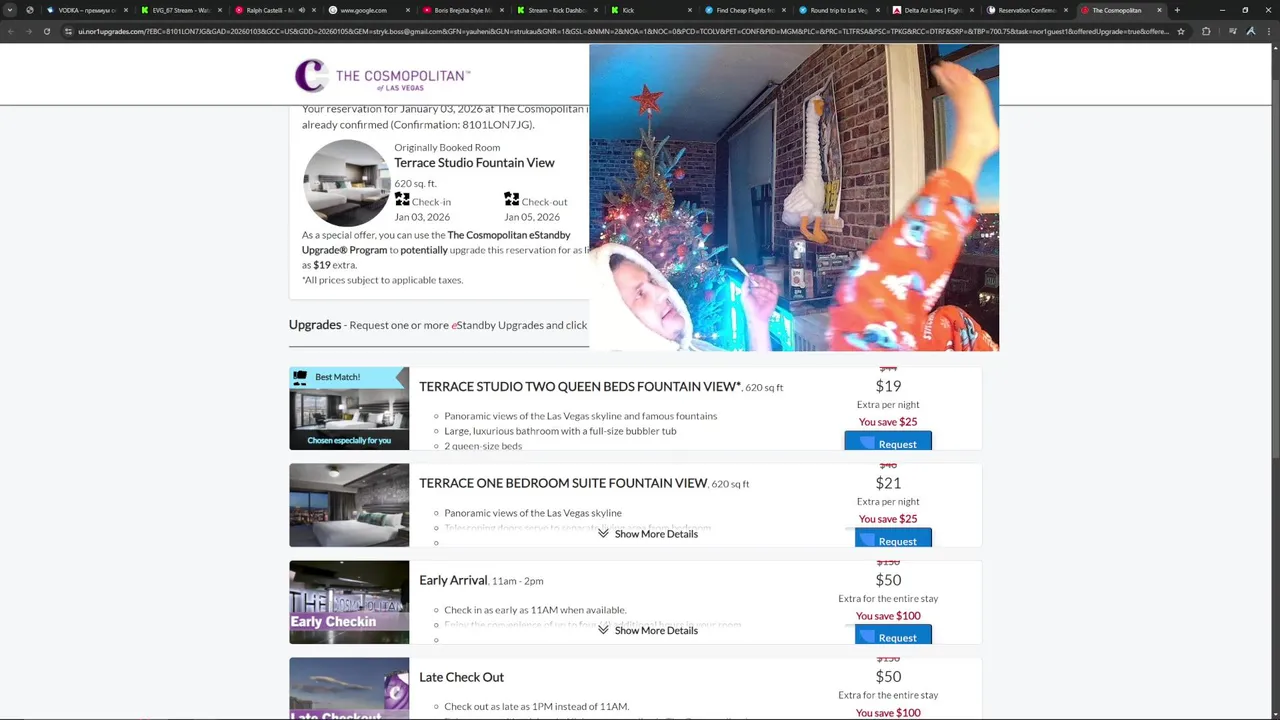Screen dimensions: 1280x720
Task: Open the browser extensions puzzle icon
Action: point(1206,31)
